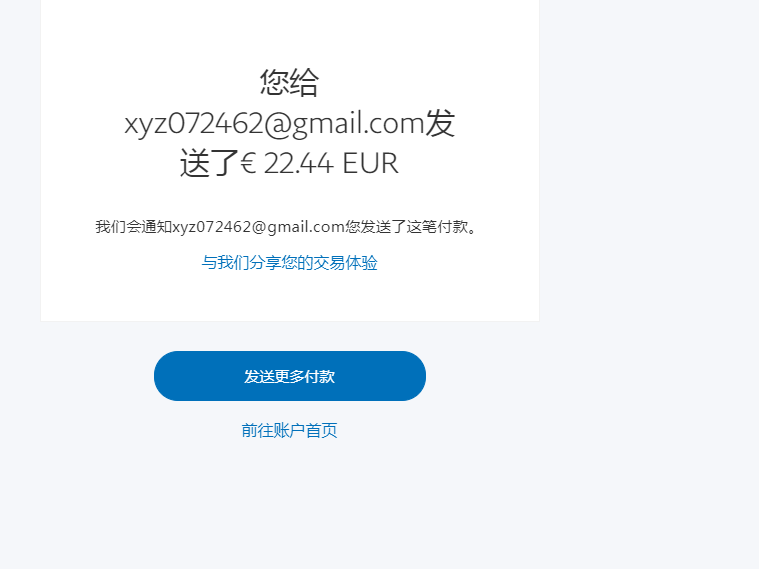759x569 pixels.
Task: Click the € euro symbol in heading
Action: pyautogui.click(x=248, y=163)
